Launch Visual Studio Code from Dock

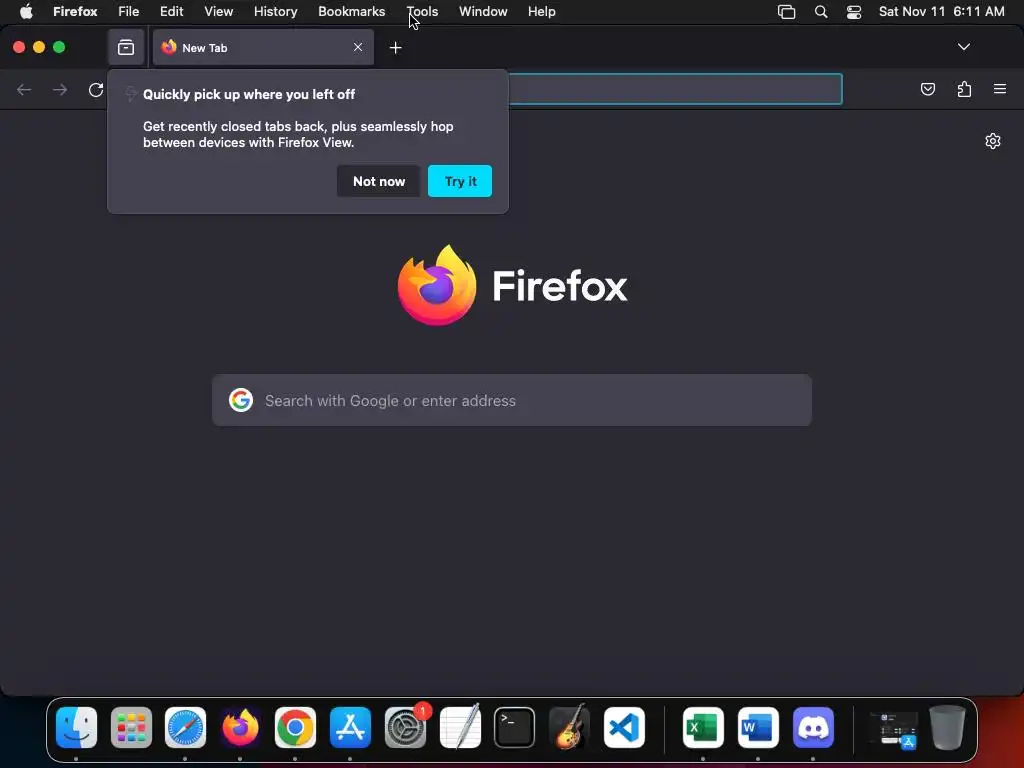pyautogui.click(x=624, y=728)
